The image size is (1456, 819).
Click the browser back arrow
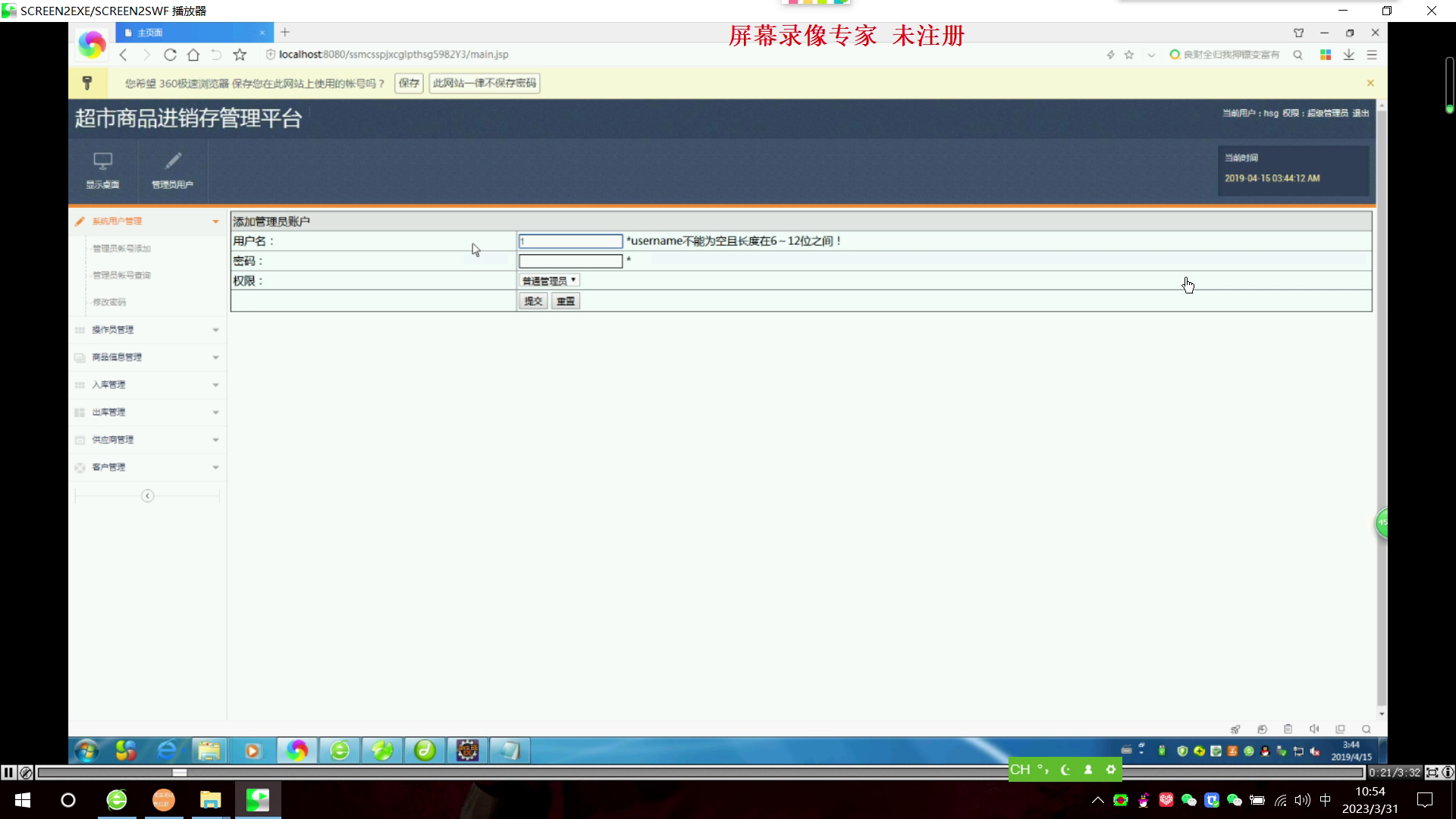124,55
